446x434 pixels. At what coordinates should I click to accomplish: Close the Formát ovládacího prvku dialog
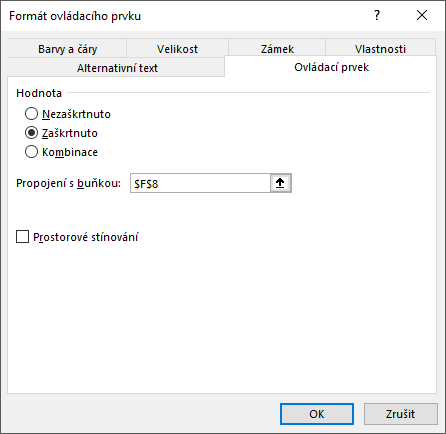pos(422,15)
